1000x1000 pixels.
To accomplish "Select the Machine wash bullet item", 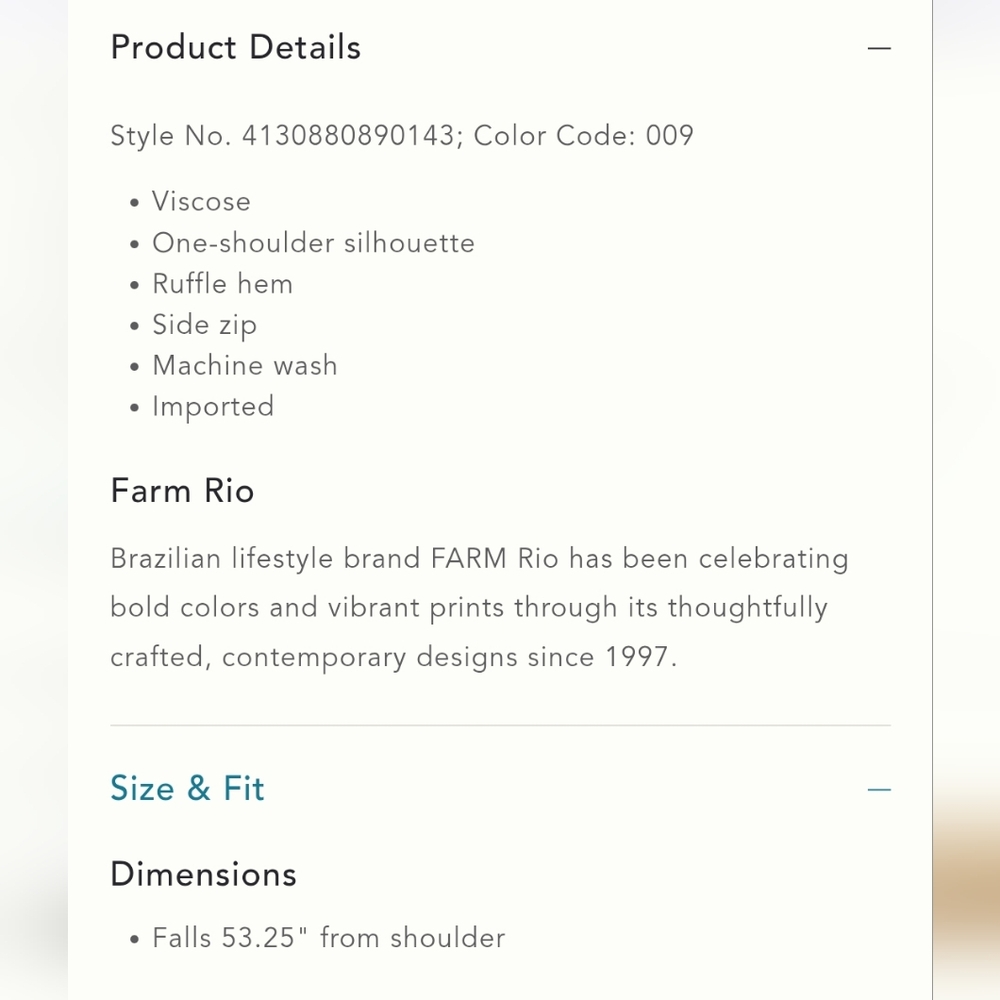I will click(245, 366).
